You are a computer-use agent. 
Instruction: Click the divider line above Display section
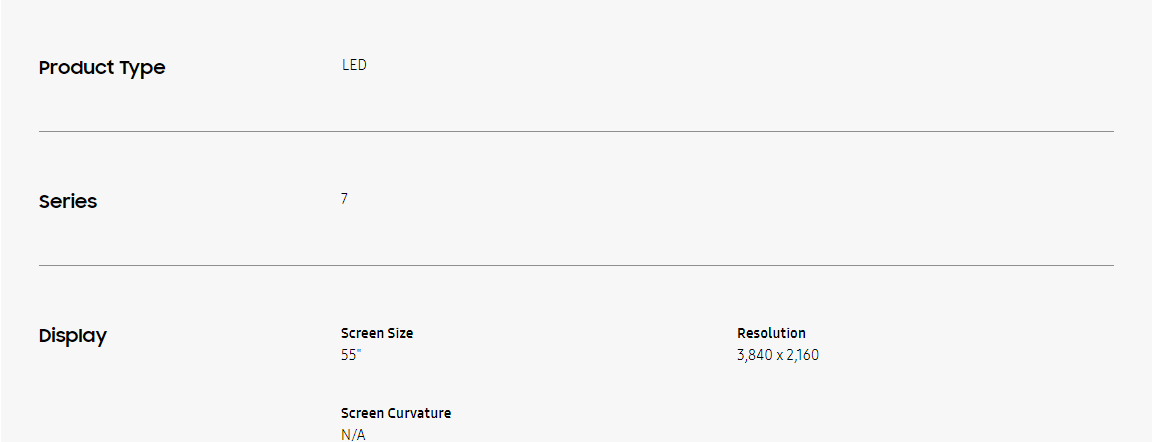click(x=576, y=265)
